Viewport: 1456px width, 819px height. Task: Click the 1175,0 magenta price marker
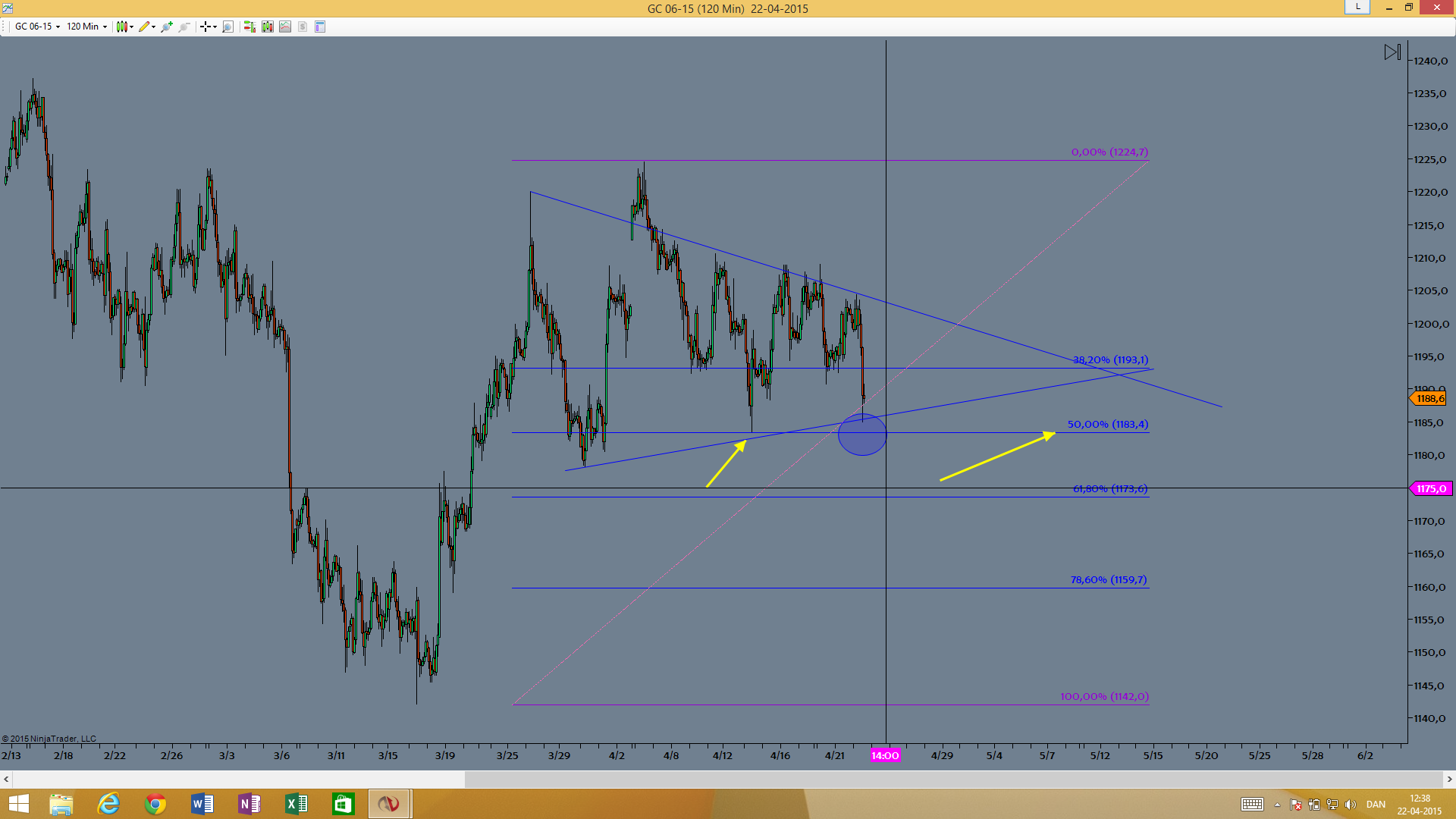[x=1430, y=488]
